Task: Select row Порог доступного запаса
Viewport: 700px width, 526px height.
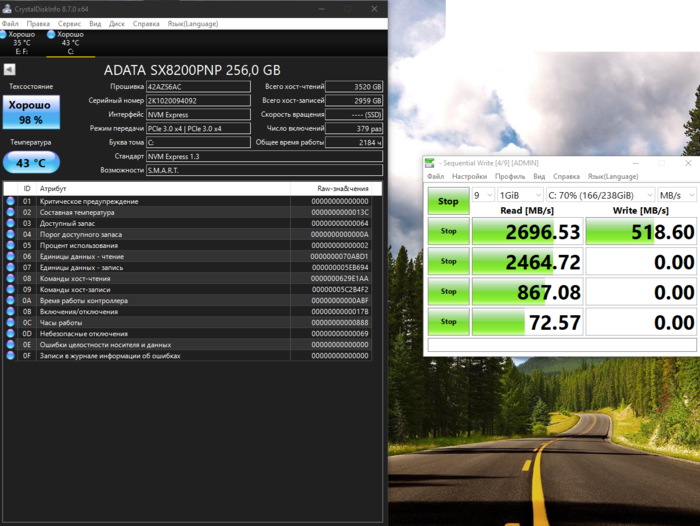Action: coord(187,234)
